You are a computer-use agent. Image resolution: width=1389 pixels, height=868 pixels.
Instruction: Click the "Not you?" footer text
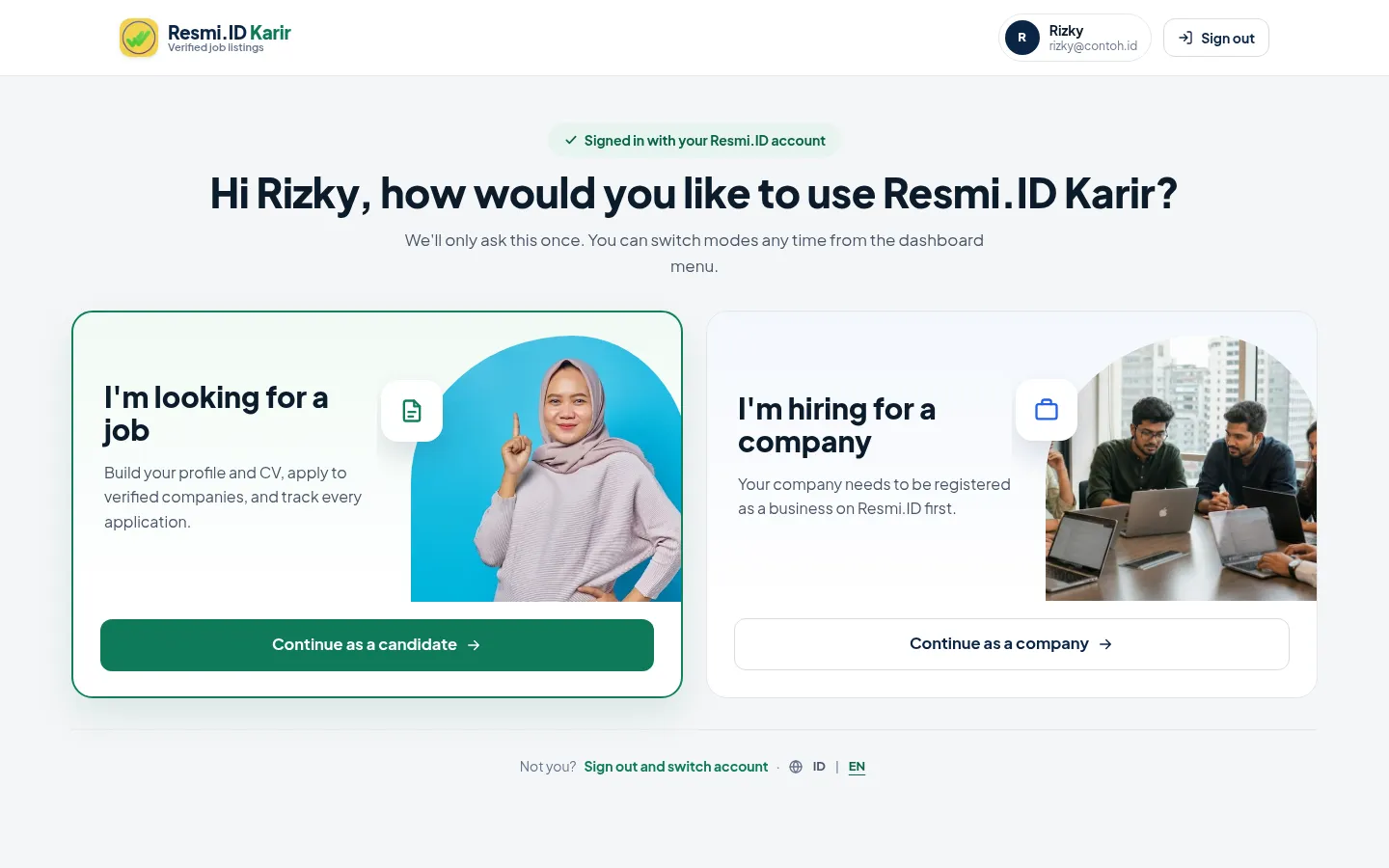tap(548, 767)
